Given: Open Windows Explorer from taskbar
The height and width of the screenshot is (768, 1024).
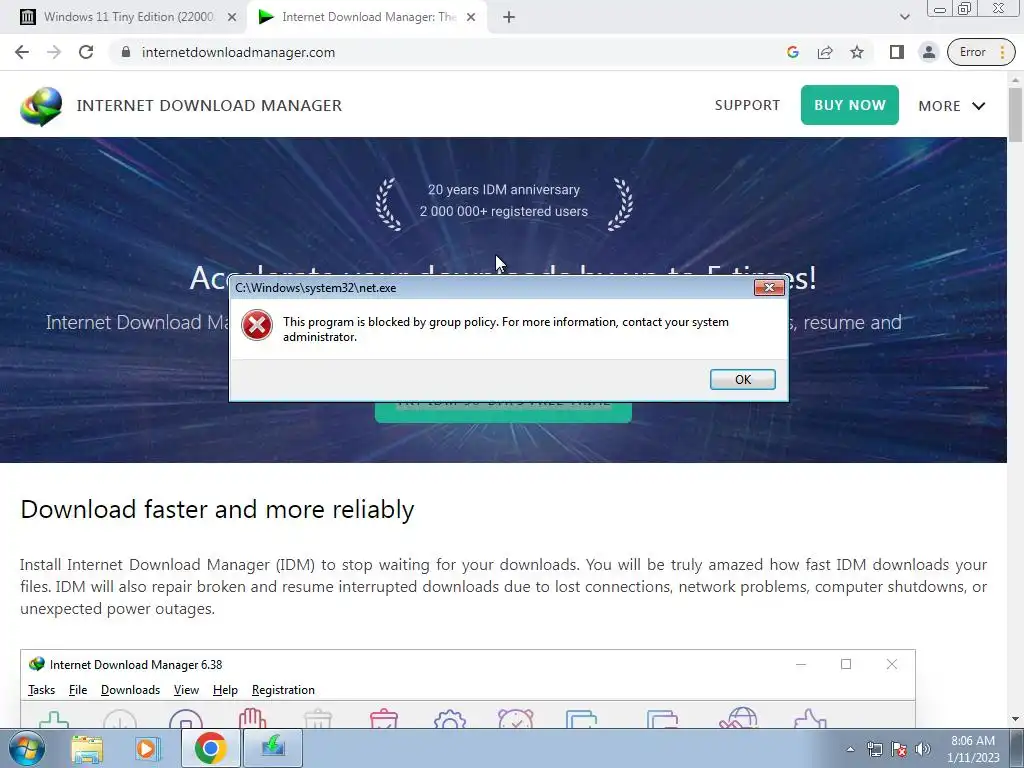Looking at the screenshot, I should [x=87, y=748].
